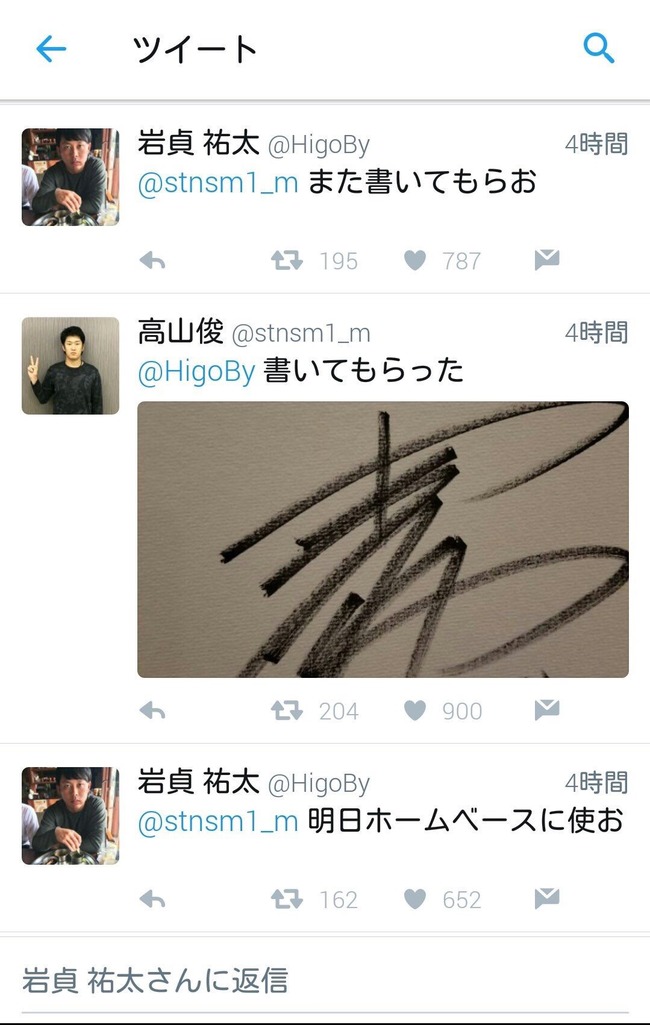
Task: Retweet the tweet with 204 retweets
Action: point(287,710)
